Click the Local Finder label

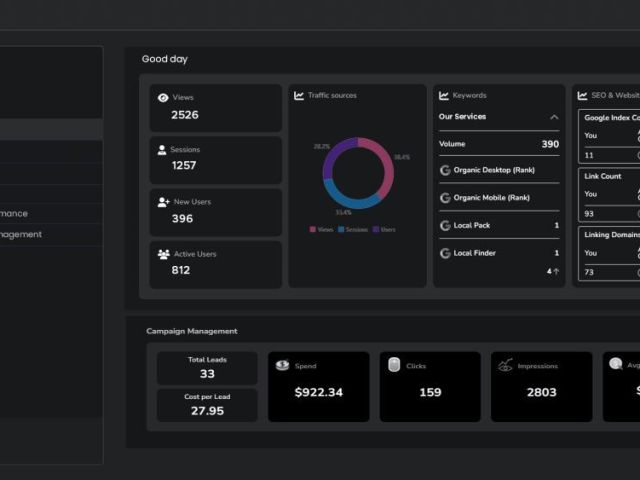coord(474,253)
